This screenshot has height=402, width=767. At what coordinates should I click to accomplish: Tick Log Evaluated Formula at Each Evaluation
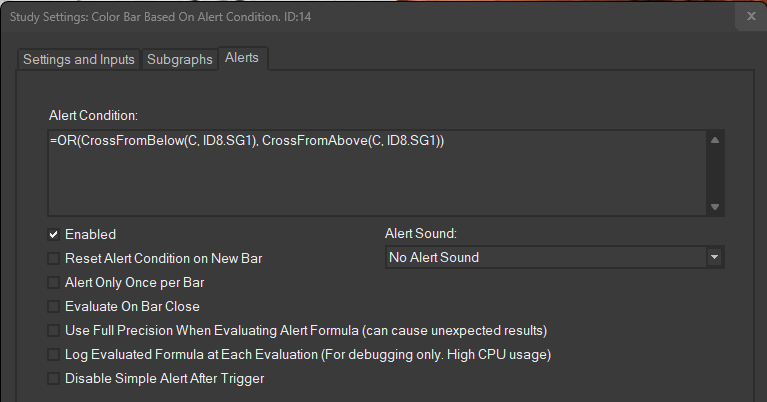pyautogui.click(x=53, y=355)
